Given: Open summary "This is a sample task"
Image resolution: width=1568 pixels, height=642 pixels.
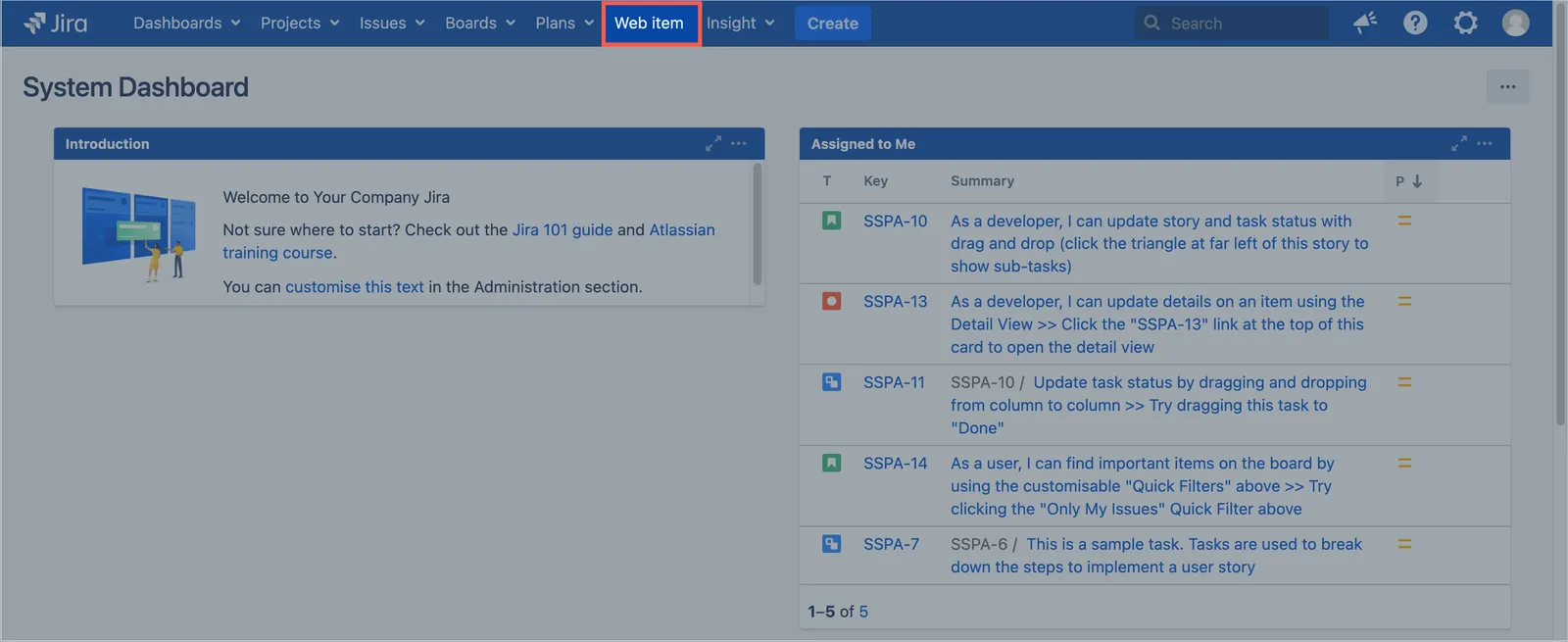Looking at the screenshot, I should click(x=1156, y=556).
